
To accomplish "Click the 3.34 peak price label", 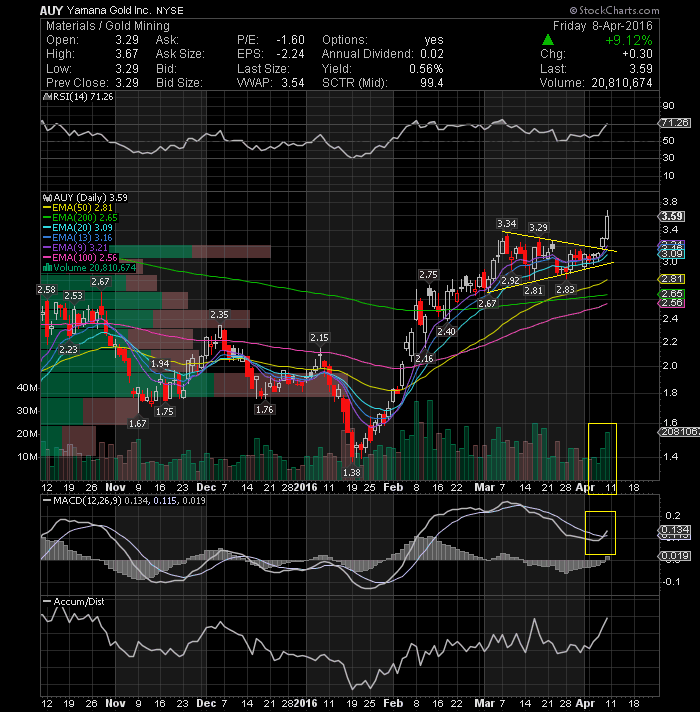I will pyautogui.click(x=506, y=223).
